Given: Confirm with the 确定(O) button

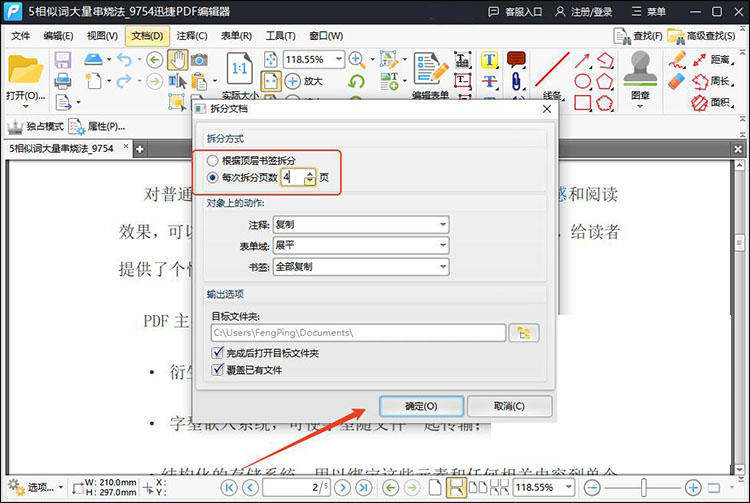Looking at the screenshot, I should pos(420,406).
